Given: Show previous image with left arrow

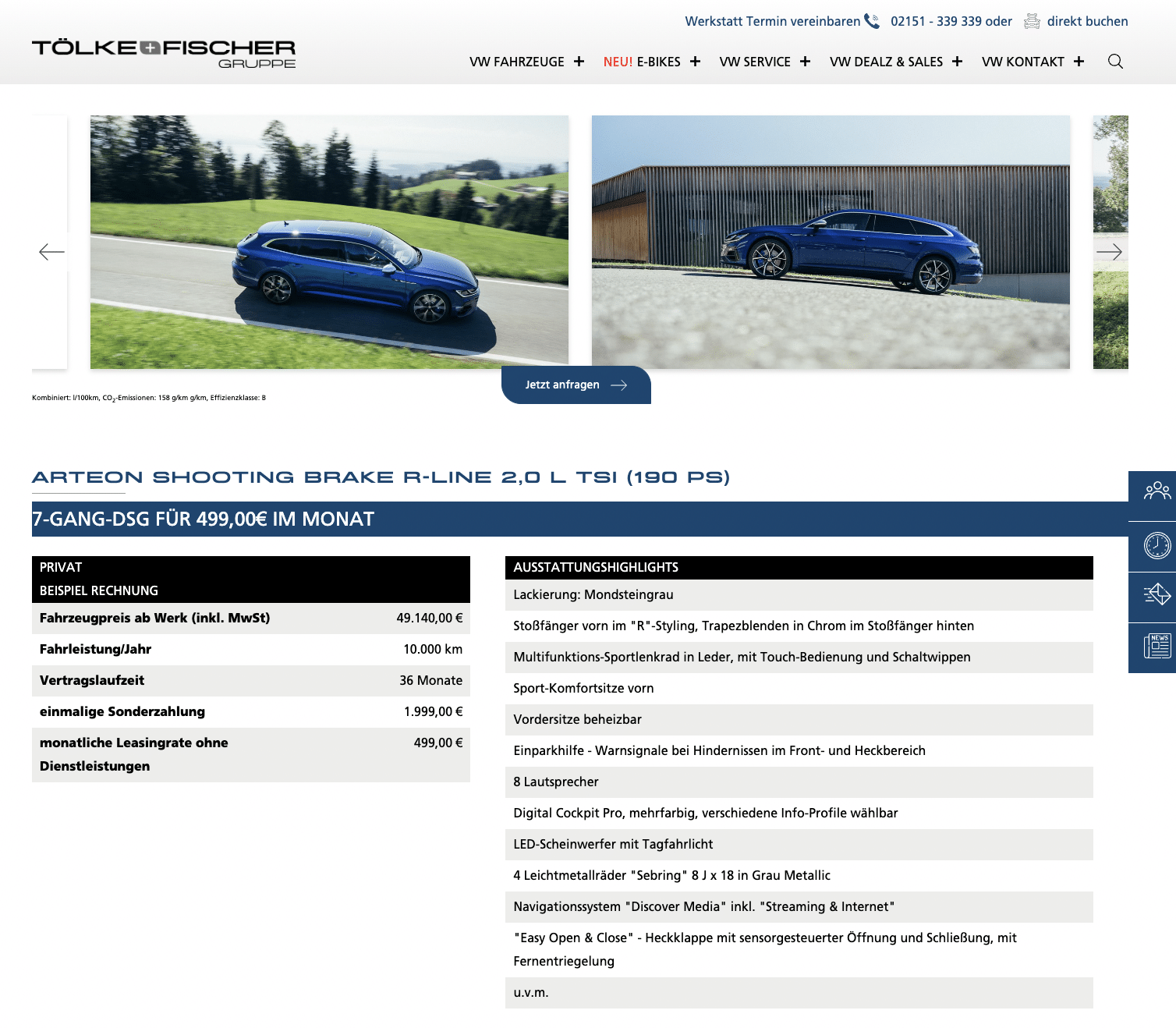Looking at the screenshot, I should click(x=51, y=252).
